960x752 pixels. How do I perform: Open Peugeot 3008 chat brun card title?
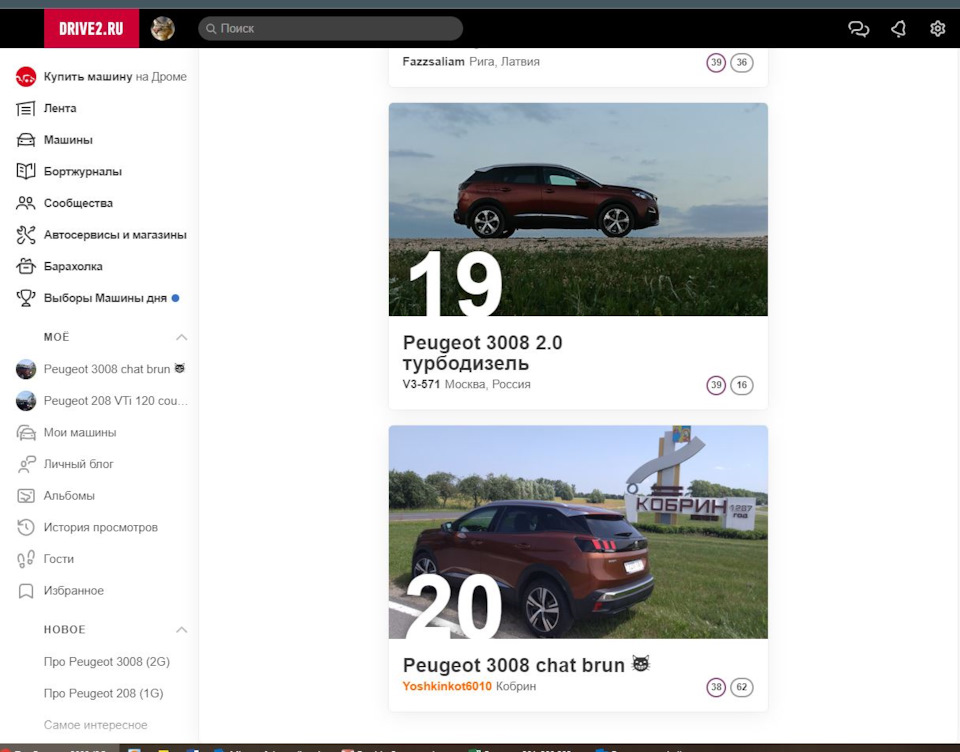526,664
